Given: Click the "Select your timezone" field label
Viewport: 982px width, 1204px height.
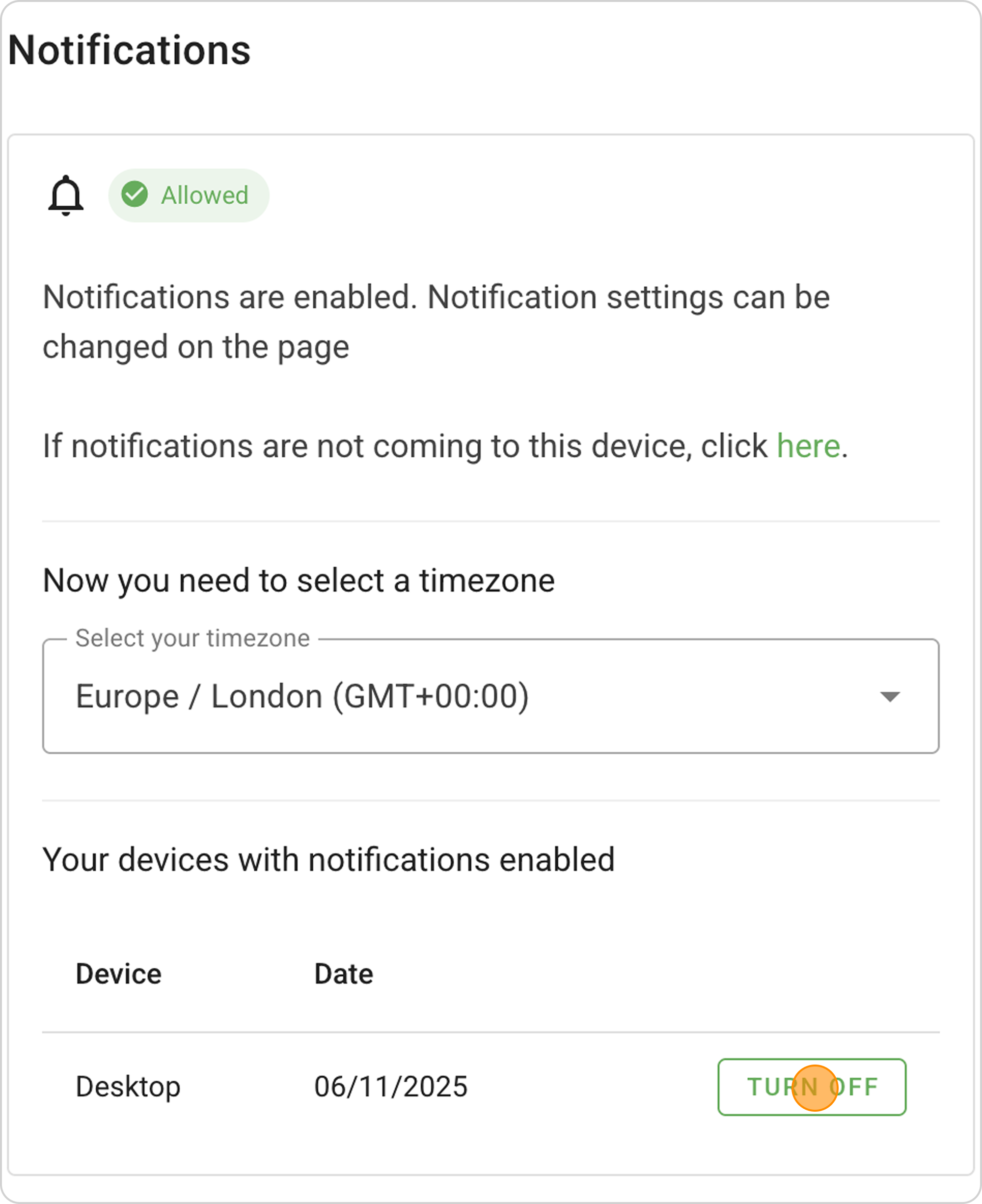Looking at the screenshot, I should pos(192,638).
